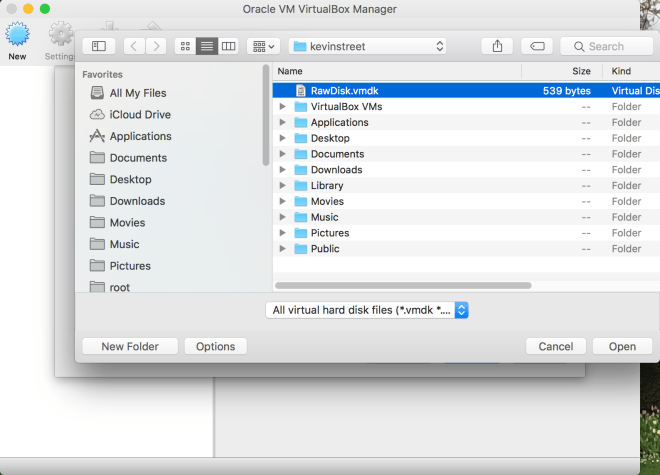Select Documents in the Favorites sidebar
Viewport: 660px width, 475px height.
[138, 158]
